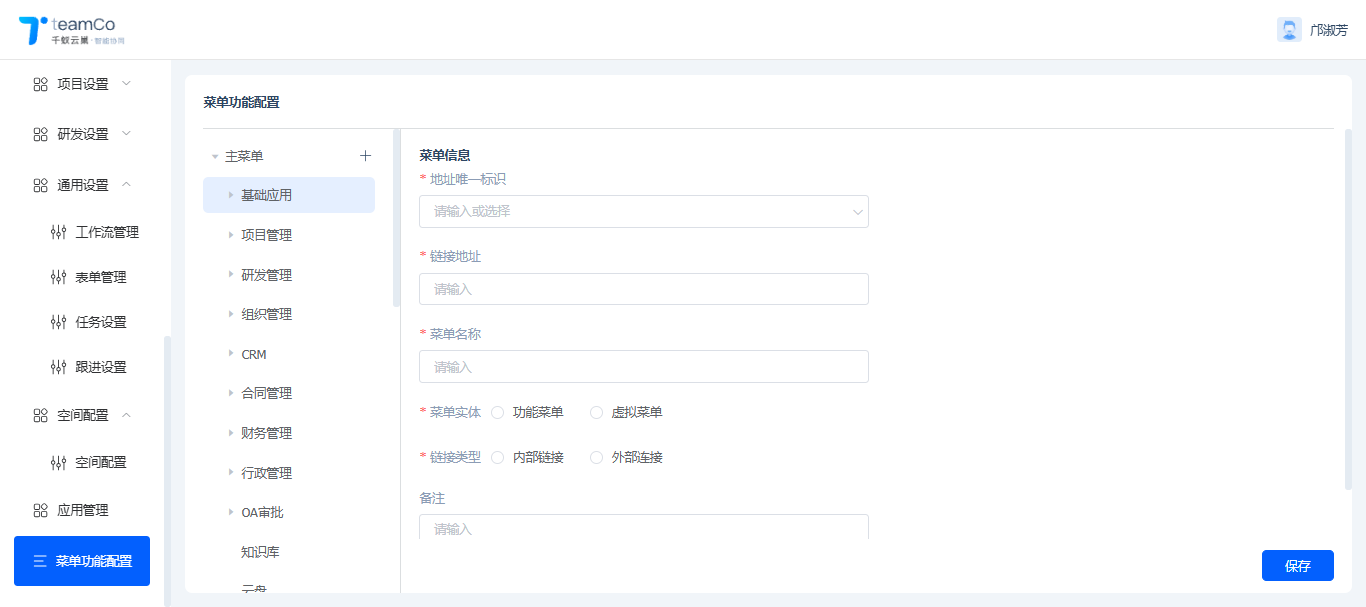The width and height of the screenshot is (1366, 607).
Task: Click the 链接地址 input field
Action: [x=644, y=289]
